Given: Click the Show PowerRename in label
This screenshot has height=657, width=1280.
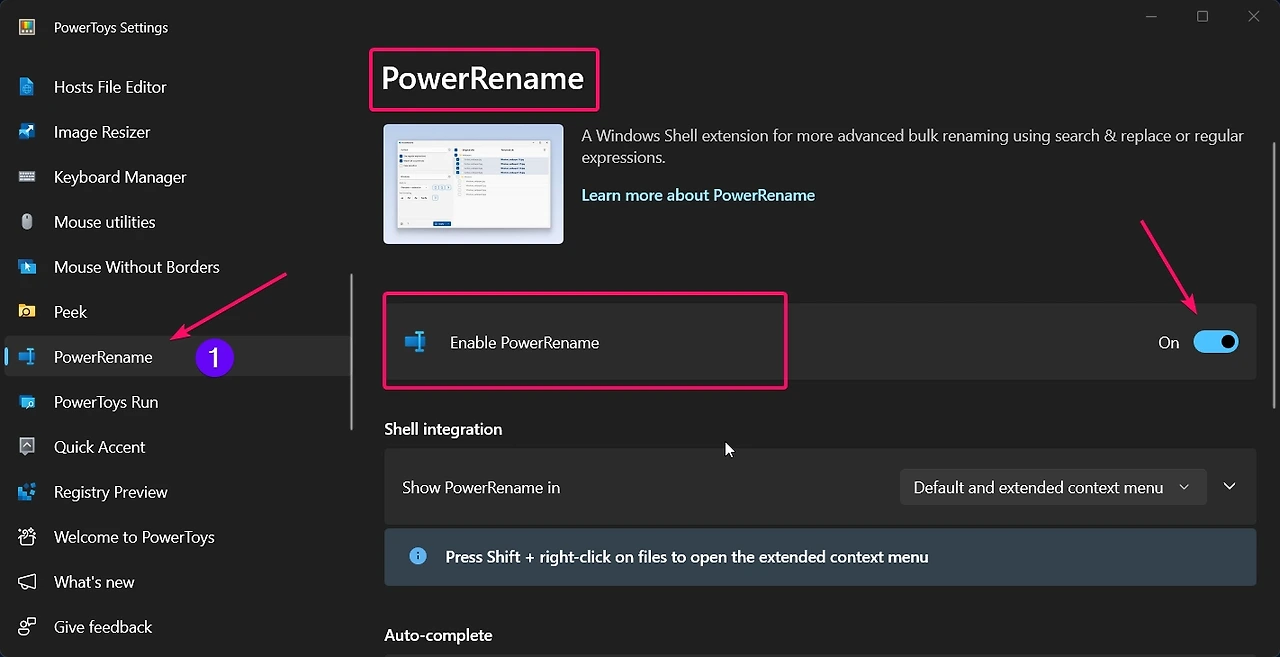Looking at the screenshot, I should pos(481,487).
